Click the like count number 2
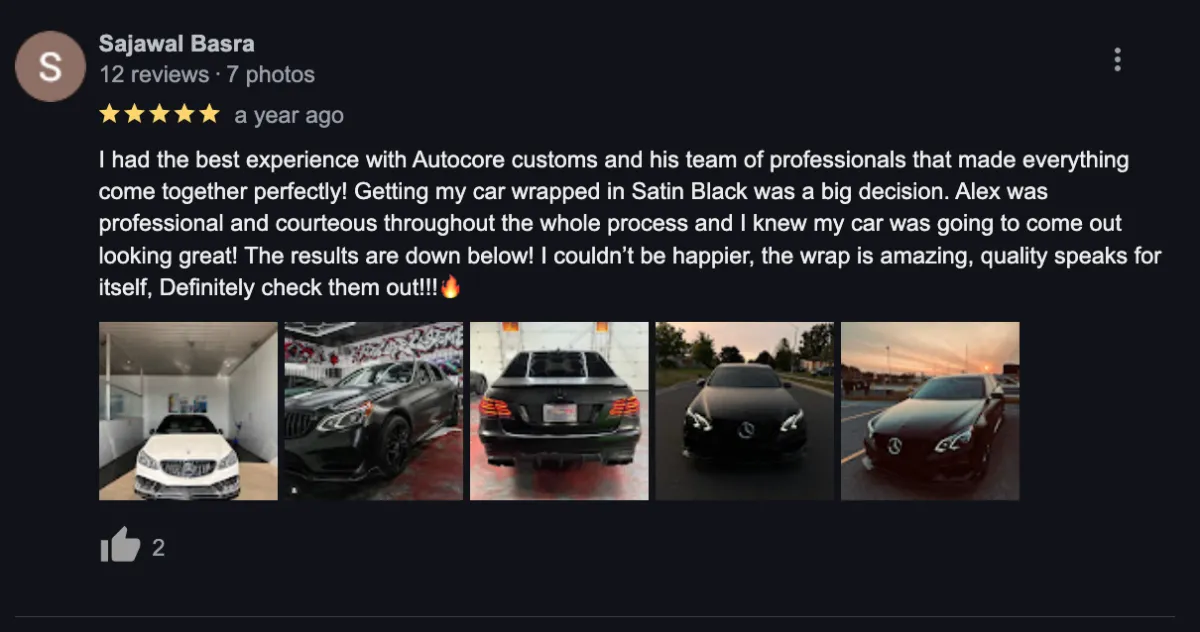This screenshot has height=632, width=1200. pos(158,548)
